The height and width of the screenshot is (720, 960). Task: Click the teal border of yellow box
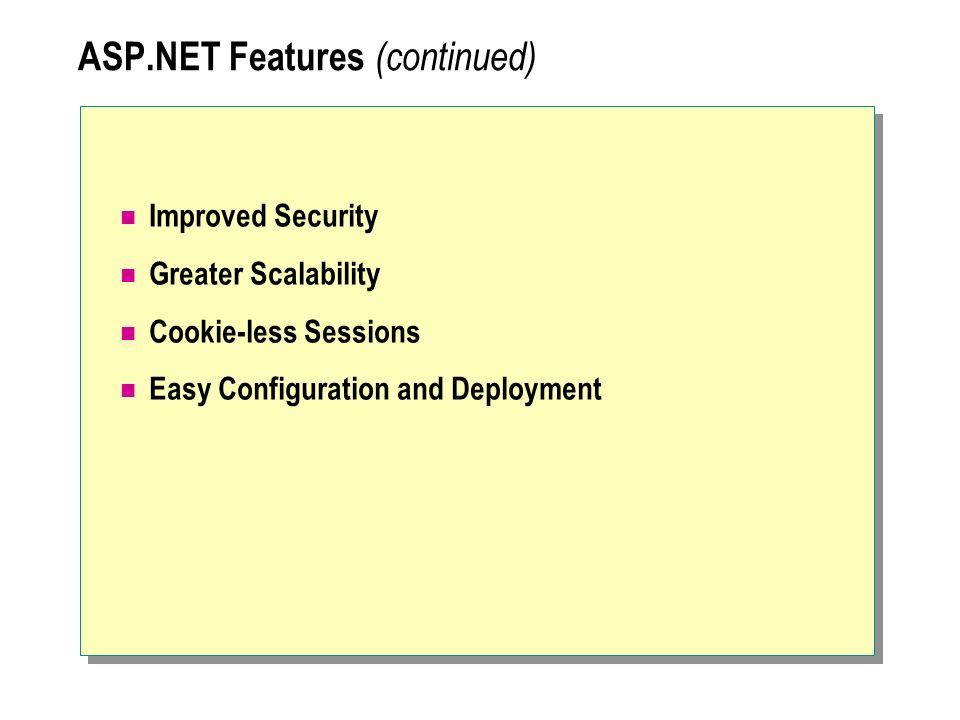(x=478, y=107)
